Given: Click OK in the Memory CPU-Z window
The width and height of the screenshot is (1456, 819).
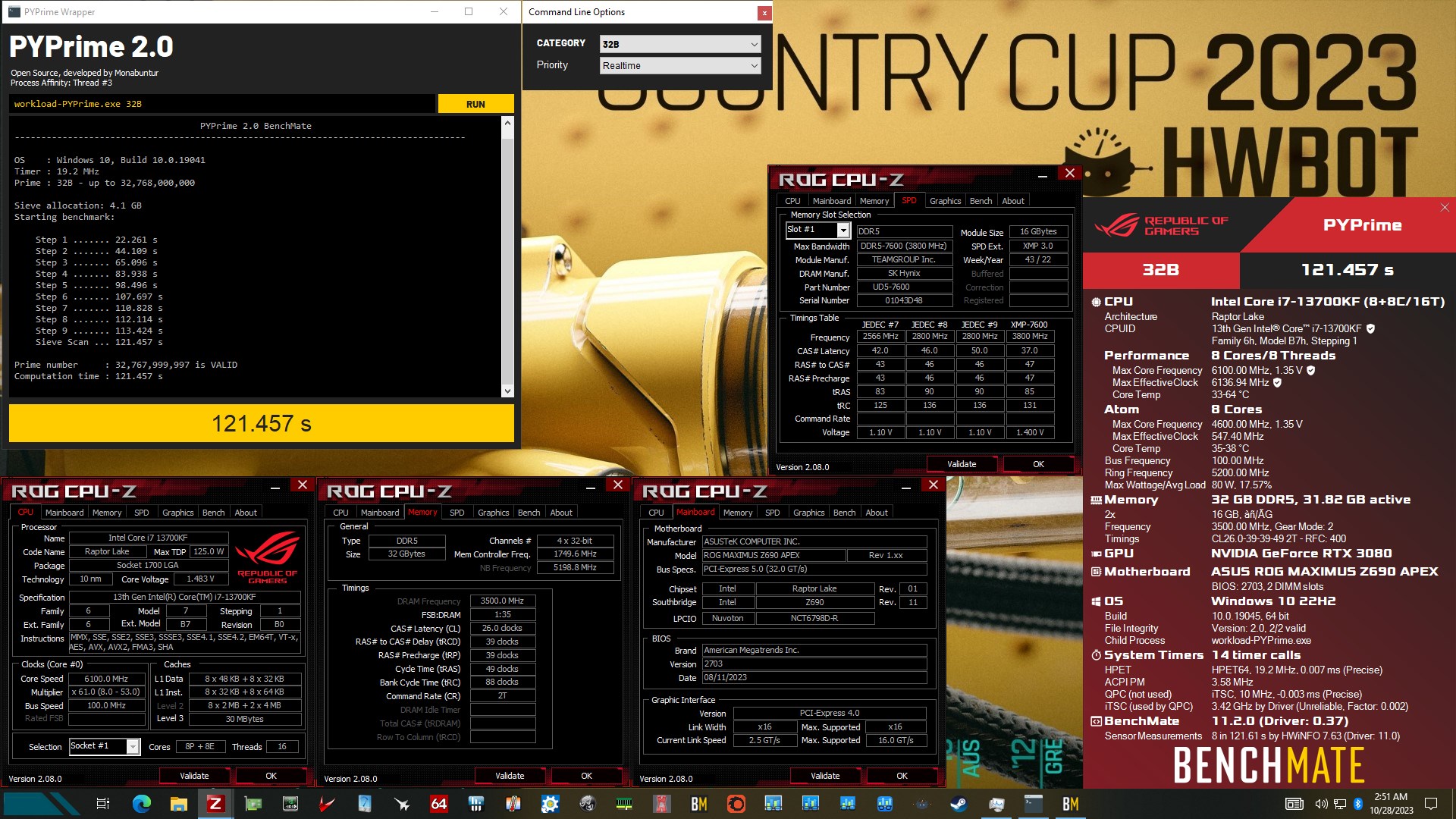Looking at the screenshot, I should pos(586,776).
